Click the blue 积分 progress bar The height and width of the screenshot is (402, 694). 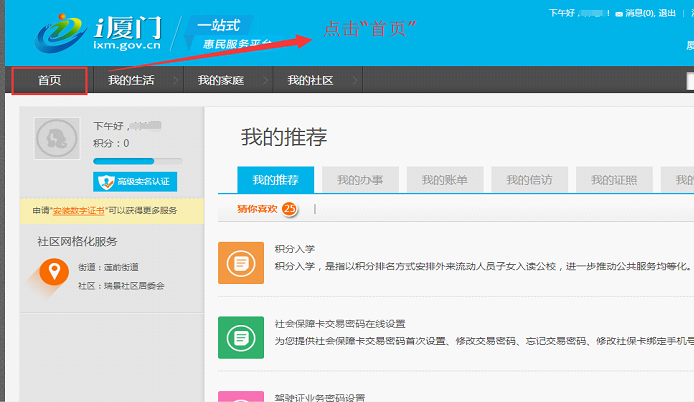(123, 160)
